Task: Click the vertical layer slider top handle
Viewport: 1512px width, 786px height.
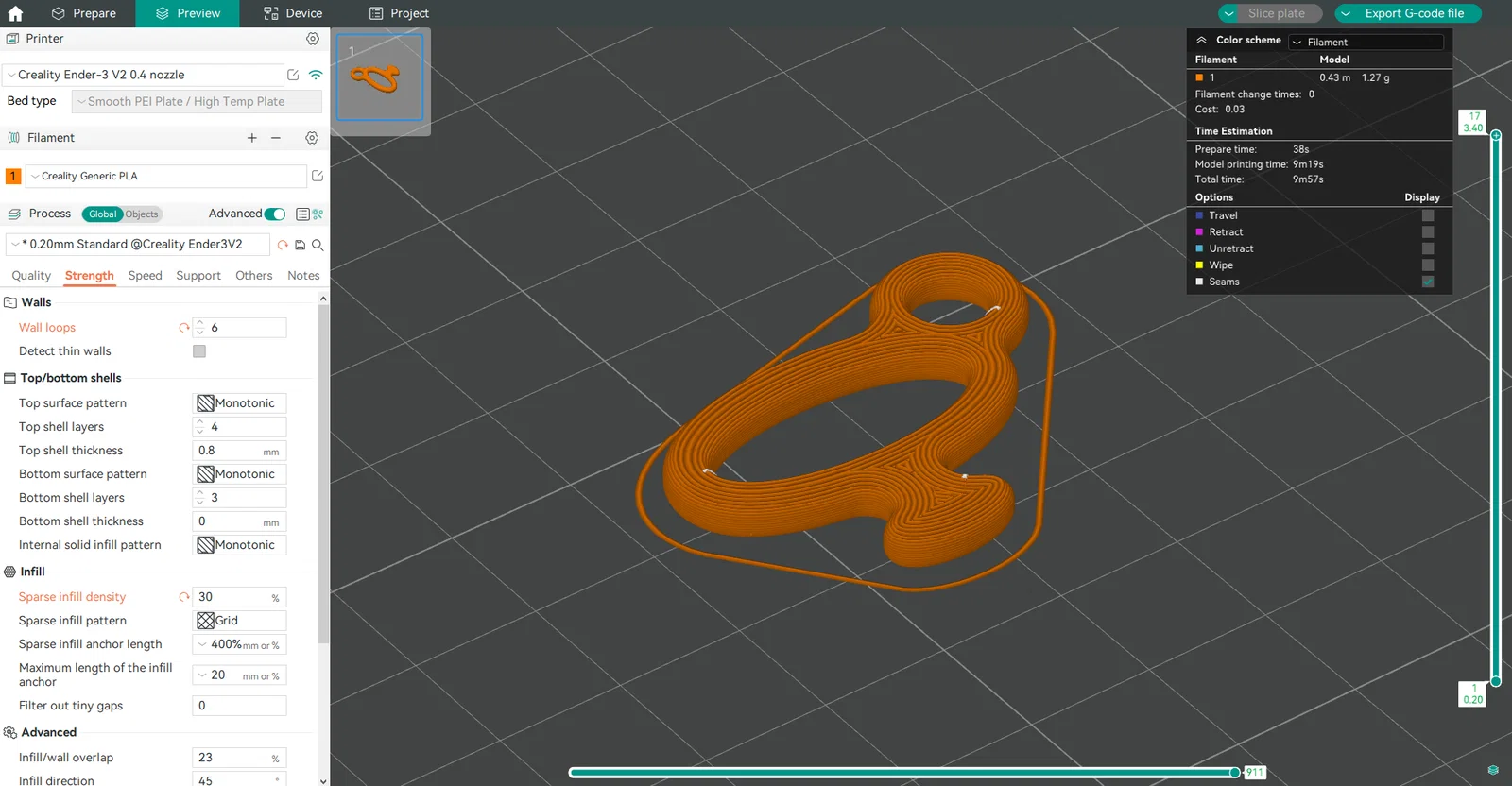Action: 1496,135
